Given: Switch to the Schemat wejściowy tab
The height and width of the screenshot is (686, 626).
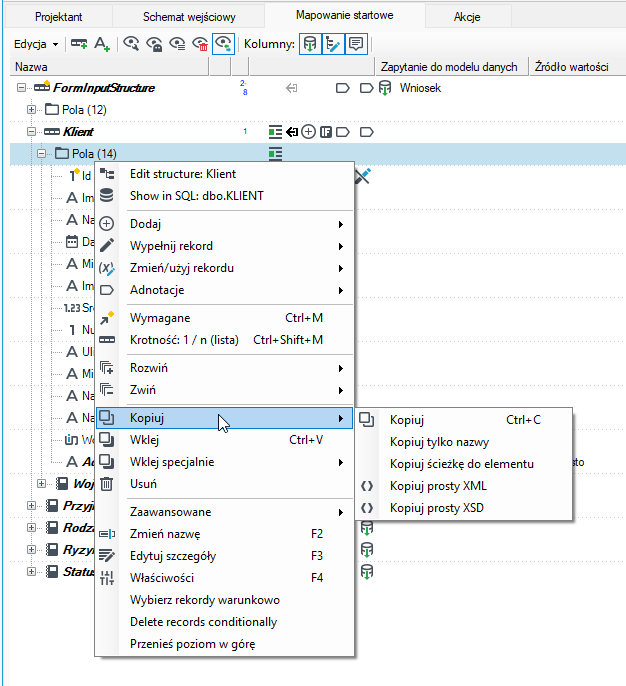Looking at the screenshot, I should click(189, 17).
